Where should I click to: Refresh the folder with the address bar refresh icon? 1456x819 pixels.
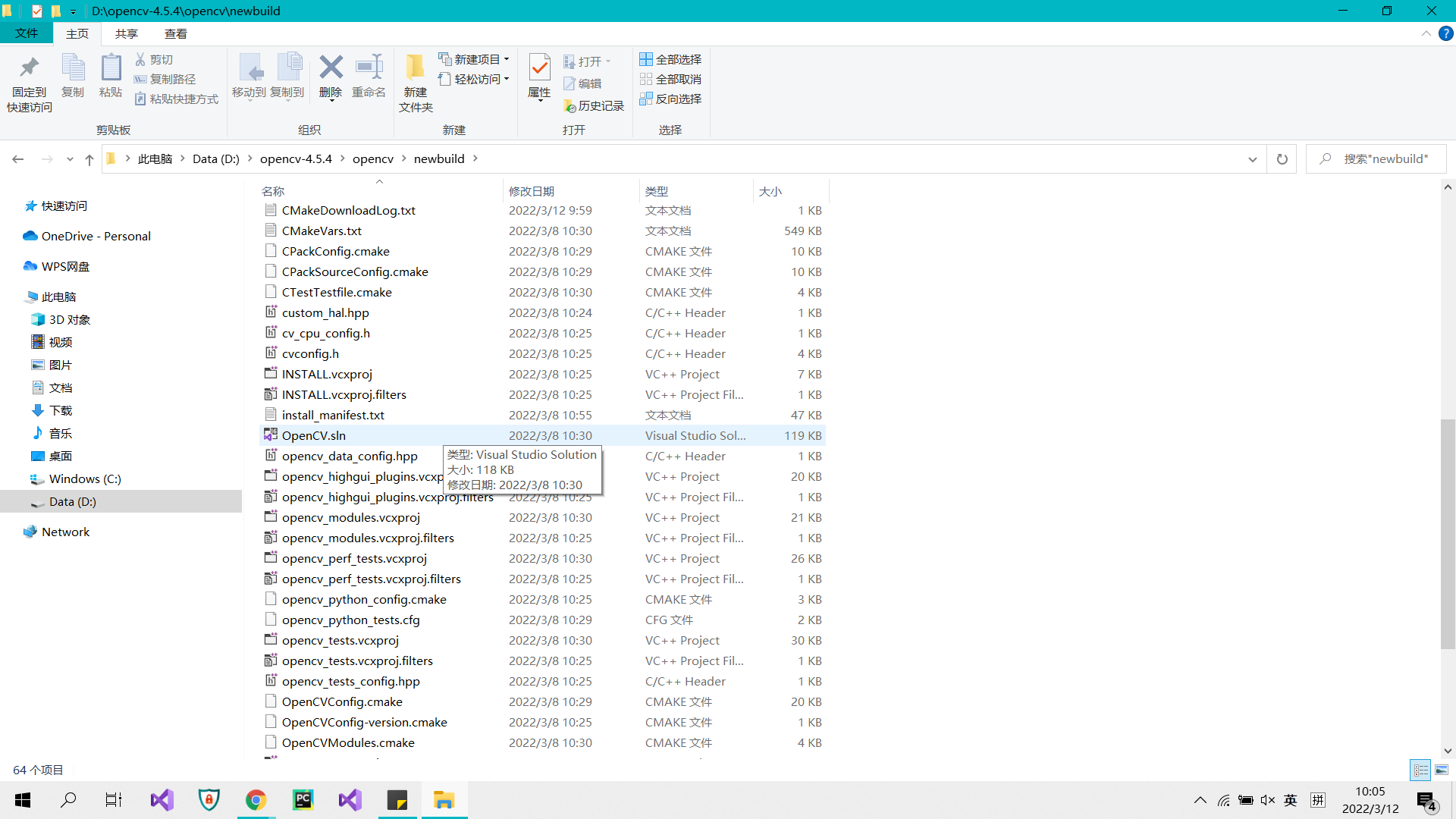(x=1282, y=158)
